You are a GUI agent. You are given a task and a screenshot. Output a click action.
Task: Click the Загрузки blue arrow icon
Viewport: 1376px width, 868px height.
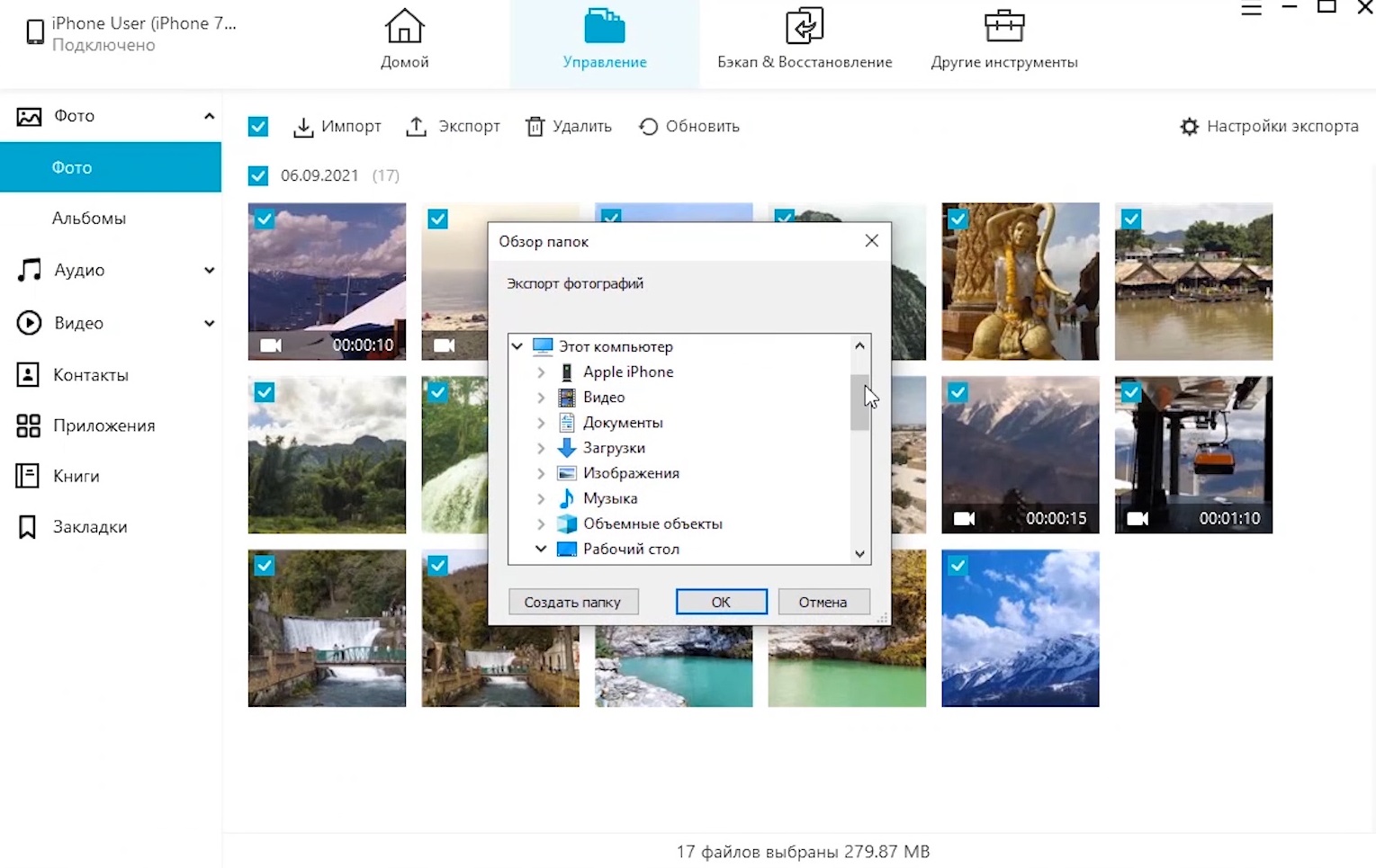566,448
